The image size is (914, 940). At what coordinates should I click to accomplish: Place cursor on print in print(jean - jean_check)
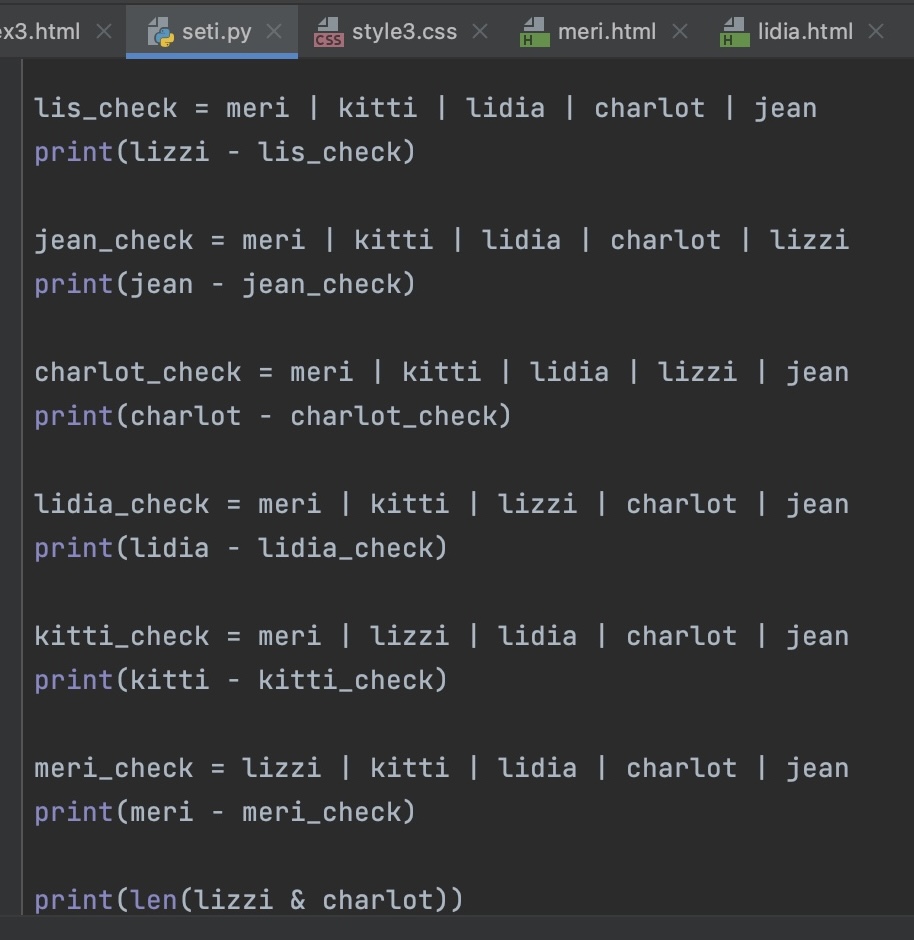click(74, 284)
